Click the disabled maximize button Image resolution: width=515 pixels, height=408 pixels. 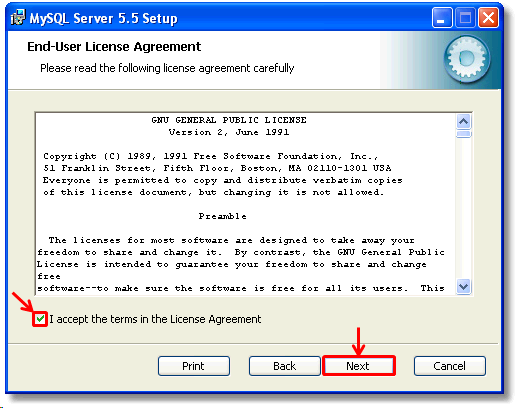pos(465,18)
